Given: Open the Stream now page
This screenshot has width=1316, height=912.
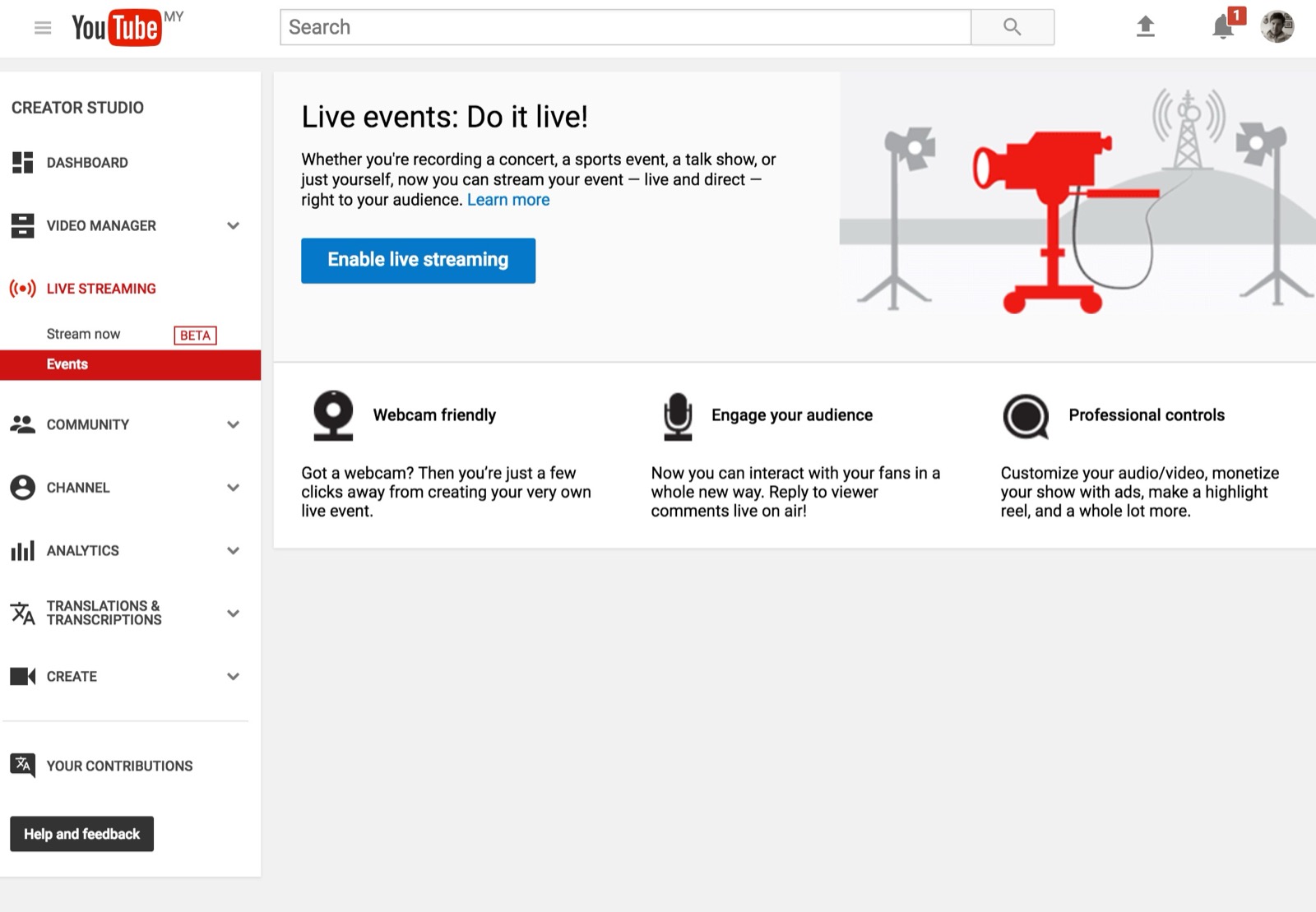Looking at the screenshot, I should coord(83,334).
